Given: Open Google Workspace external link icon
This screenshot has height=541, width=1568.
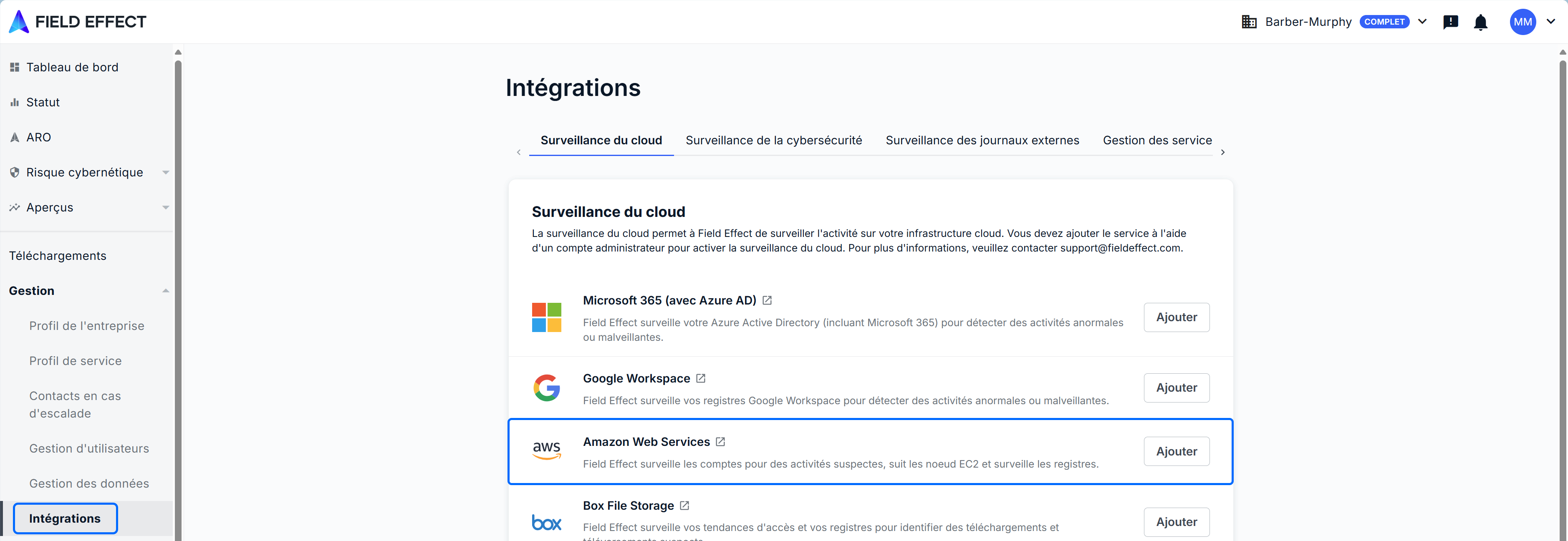Looking at the screenshot, I should [701, 378].
